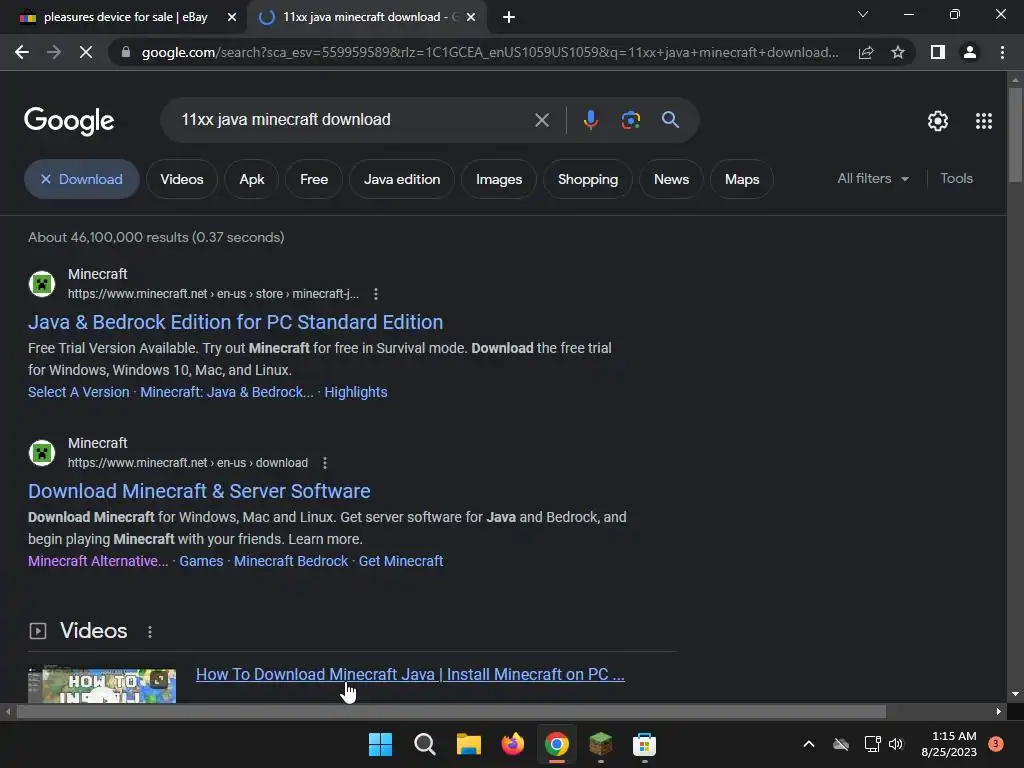Screen dimensions: 1024x768
Task: Open search Tools
Action: point(956,178)
